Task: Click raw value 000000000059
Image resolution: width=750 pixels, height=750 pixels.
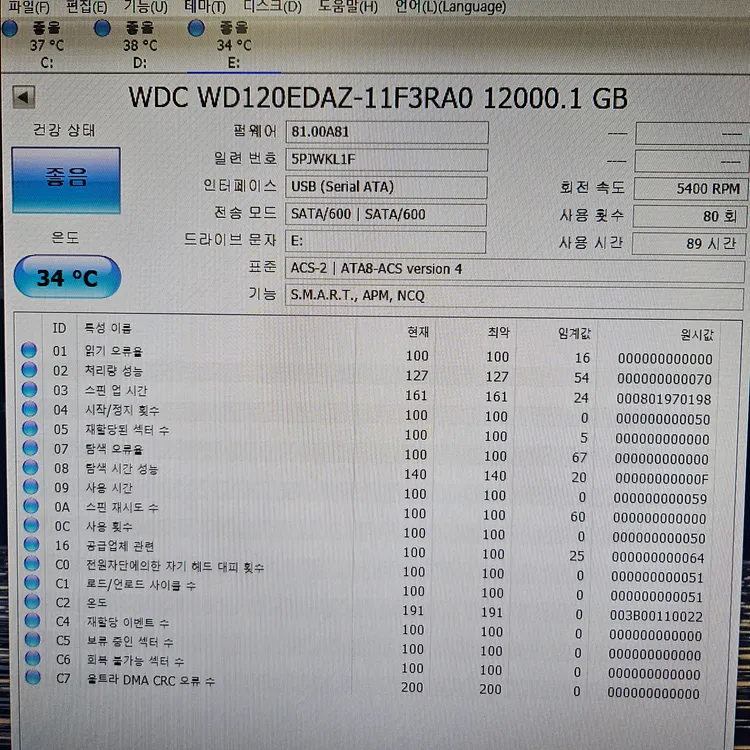Action: [661, 499]
